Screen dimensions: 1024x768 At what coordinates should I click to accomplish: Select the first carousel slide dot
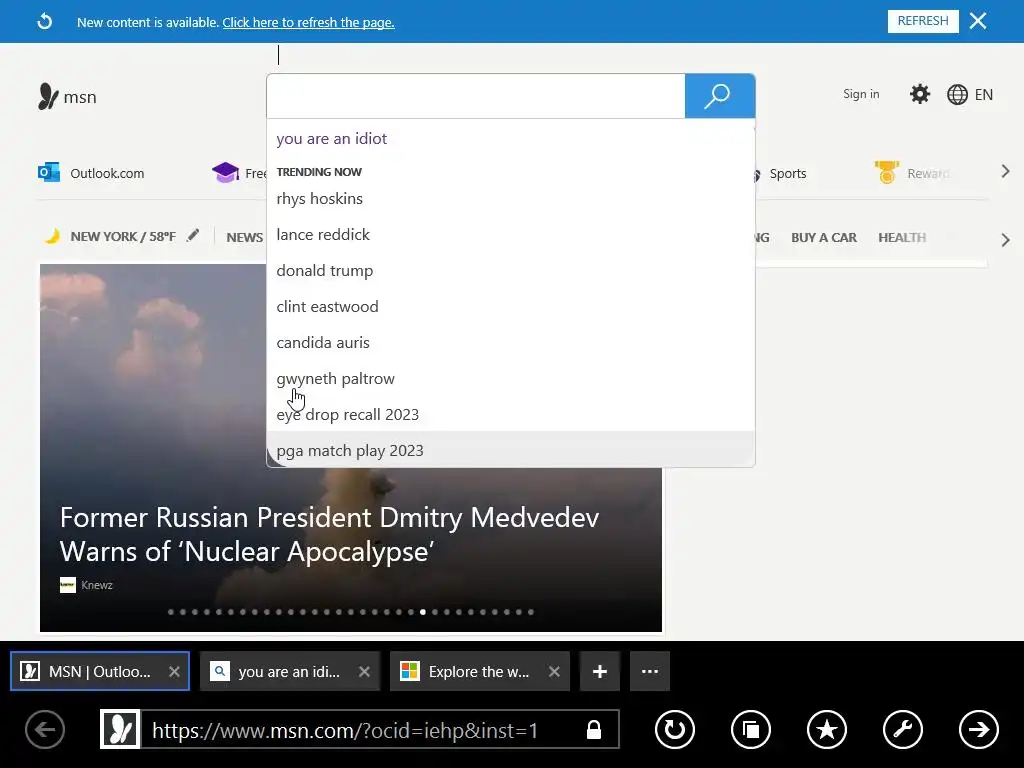[x=170, y=612]
